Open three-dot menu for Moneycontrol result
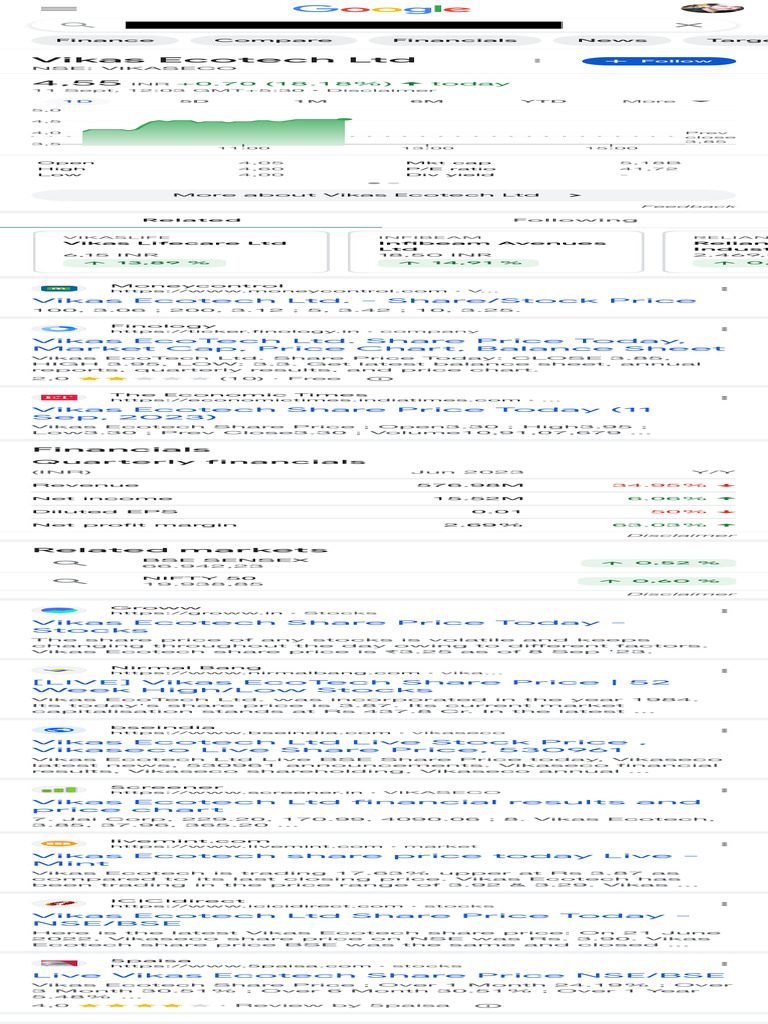This screenshot has width=768, height=1024. pyautogui.click(x=724, y=288)
